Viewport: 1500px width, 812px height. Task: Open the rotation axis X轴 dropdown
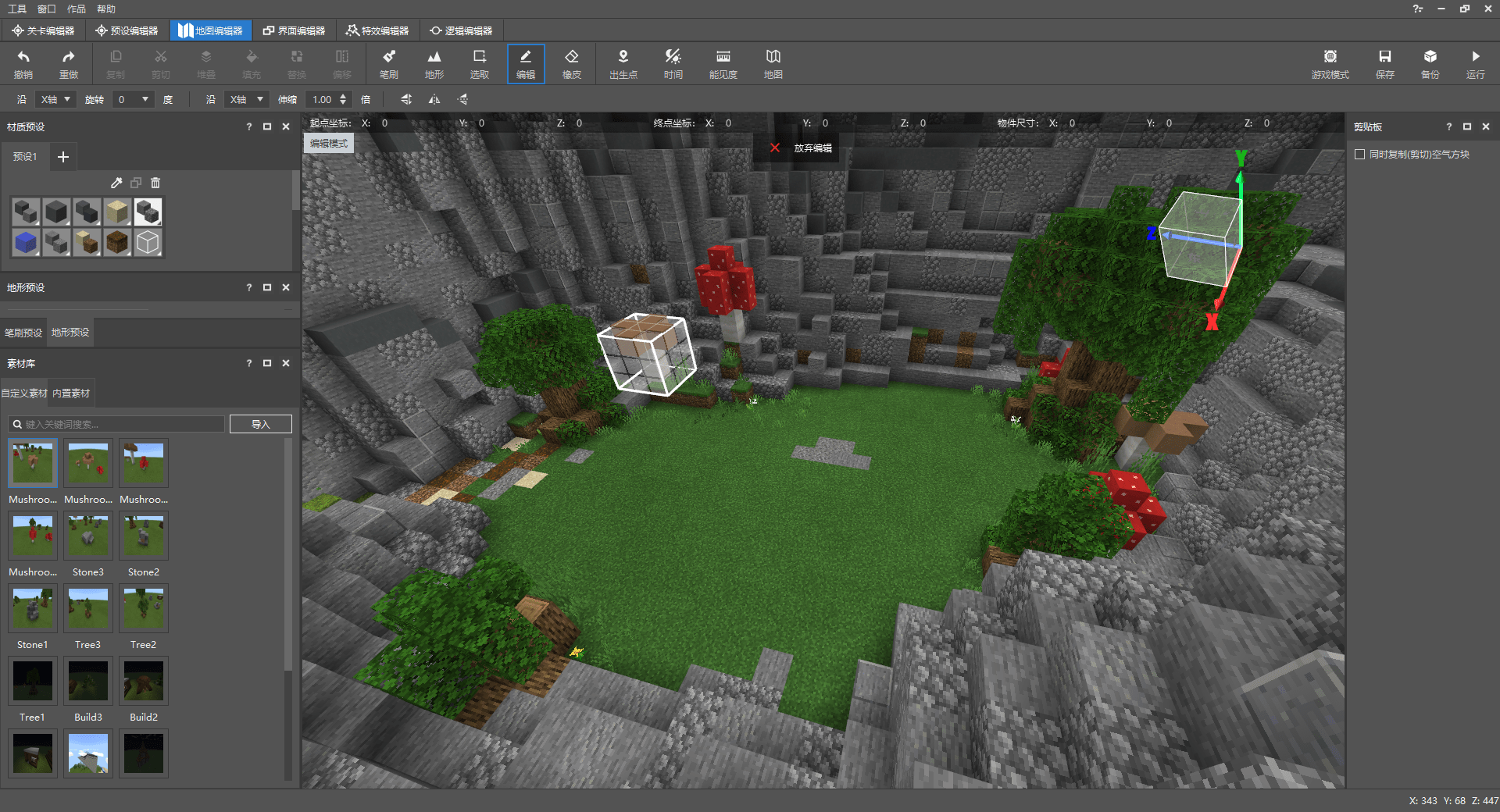55,99
